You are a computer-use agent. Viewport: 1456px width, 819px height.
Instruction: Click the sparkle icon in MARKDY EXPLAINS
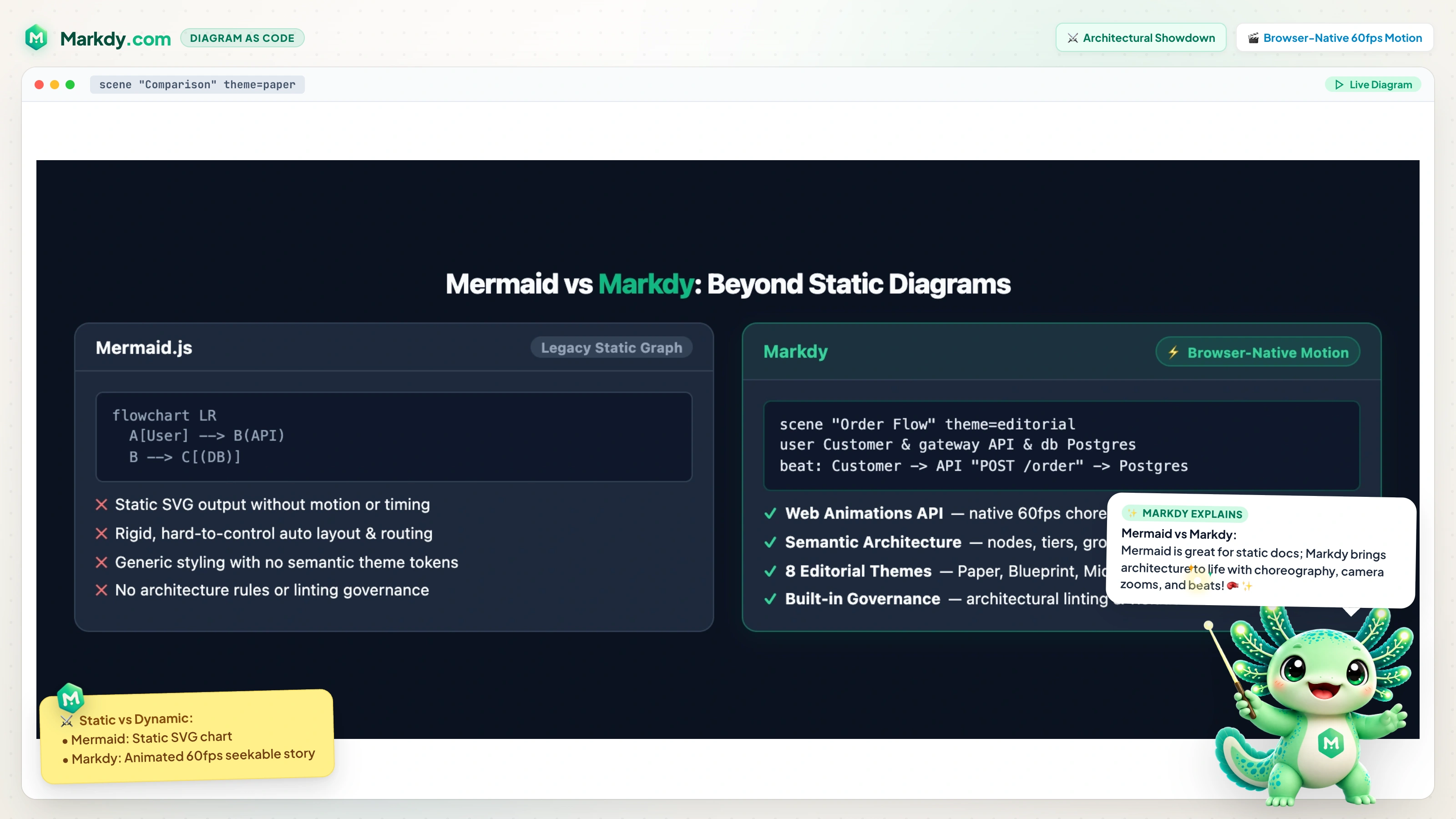(1132, 513)
